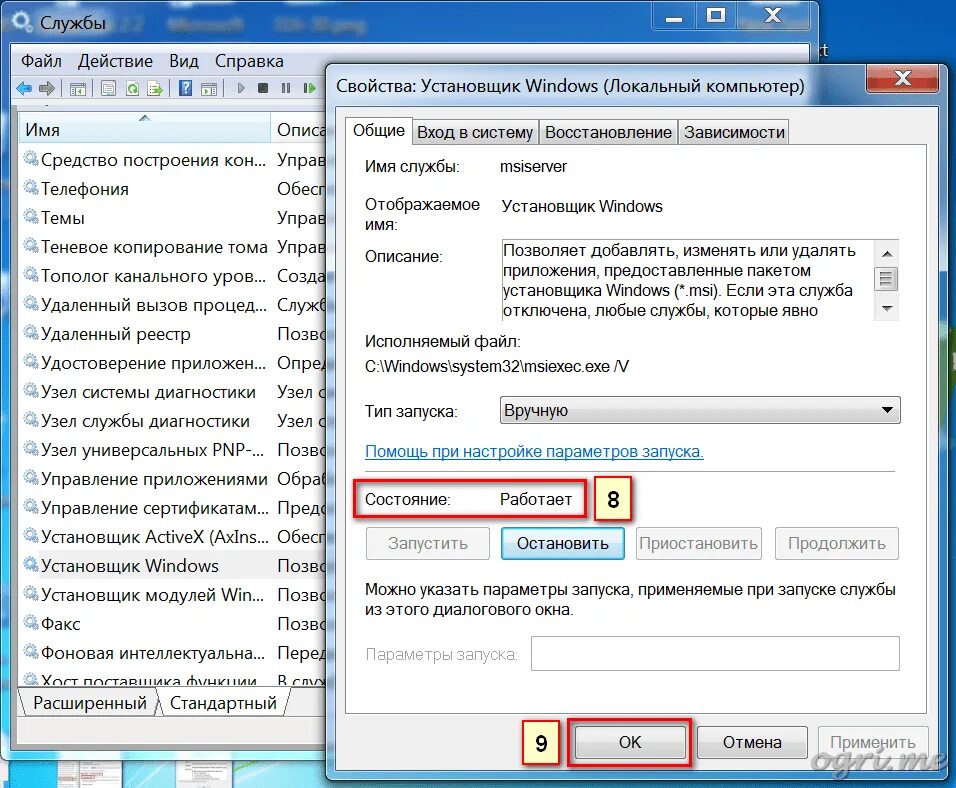Click the Приостановить button
Viewport: 956px width, 788px height.
[699, 543]
